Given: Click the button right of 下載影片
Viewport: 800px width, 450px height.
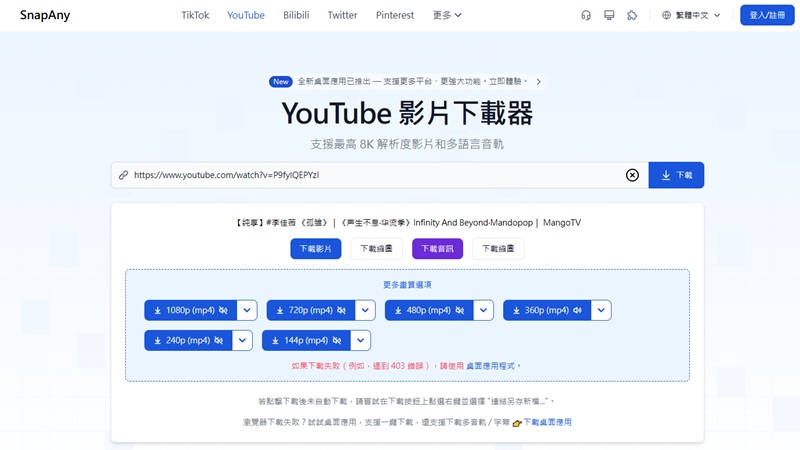Looking at the screenshot, I should 377,248.
